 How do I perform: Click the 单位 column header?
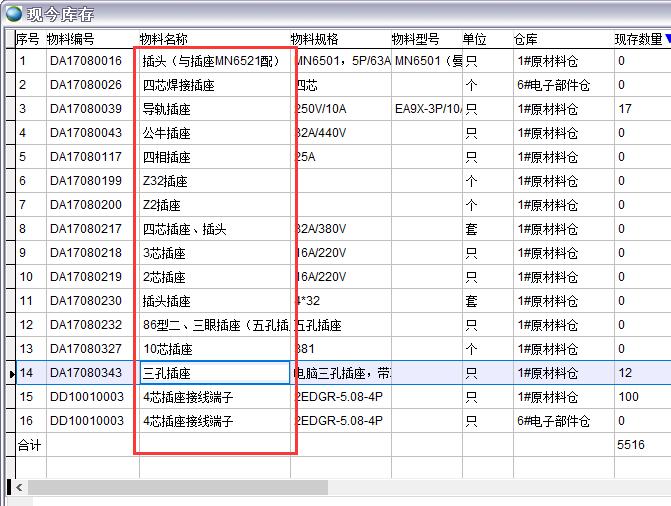coord(475,39)
